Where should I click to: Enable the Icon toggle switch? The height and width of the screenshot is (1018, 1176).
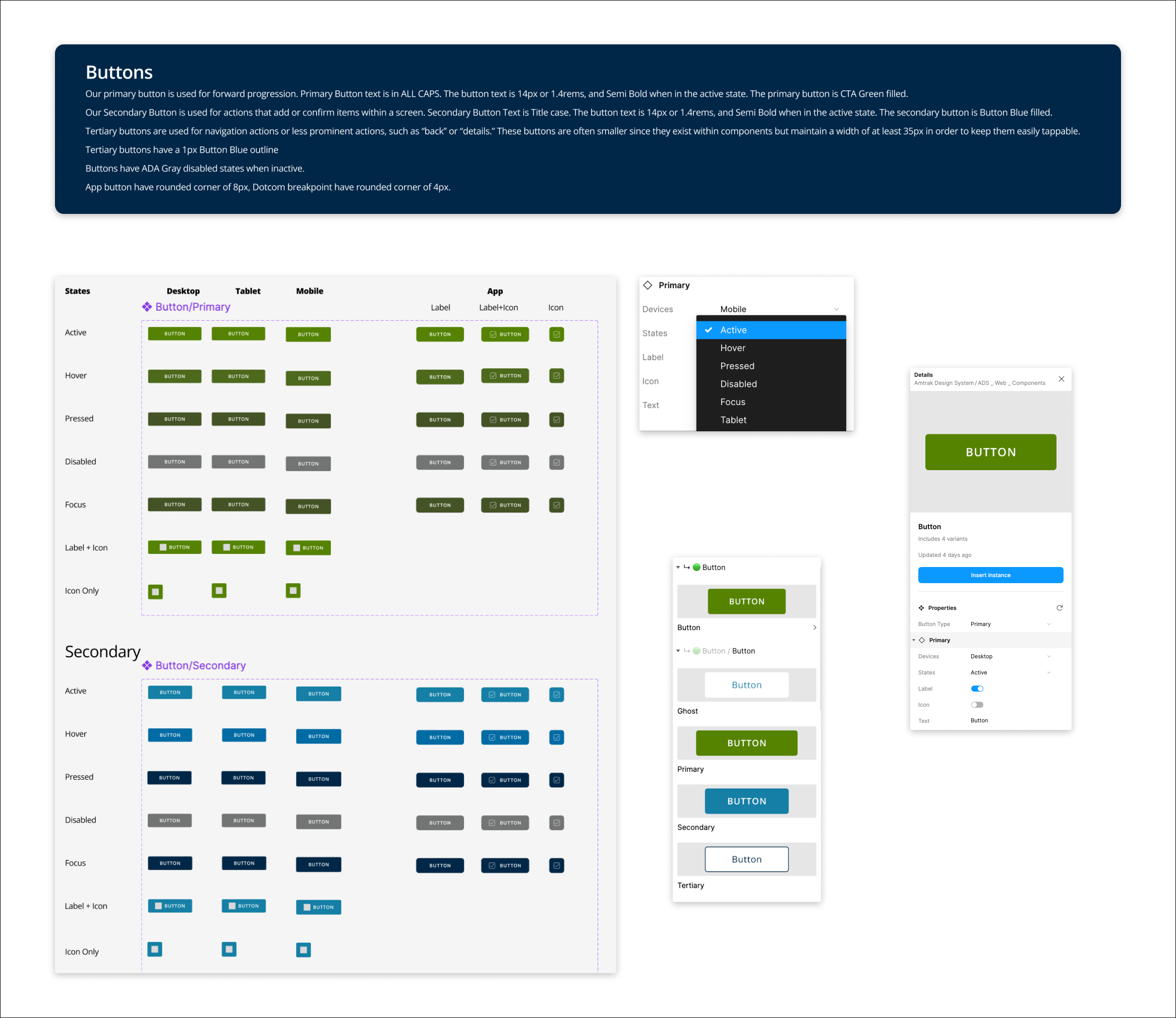977,704
